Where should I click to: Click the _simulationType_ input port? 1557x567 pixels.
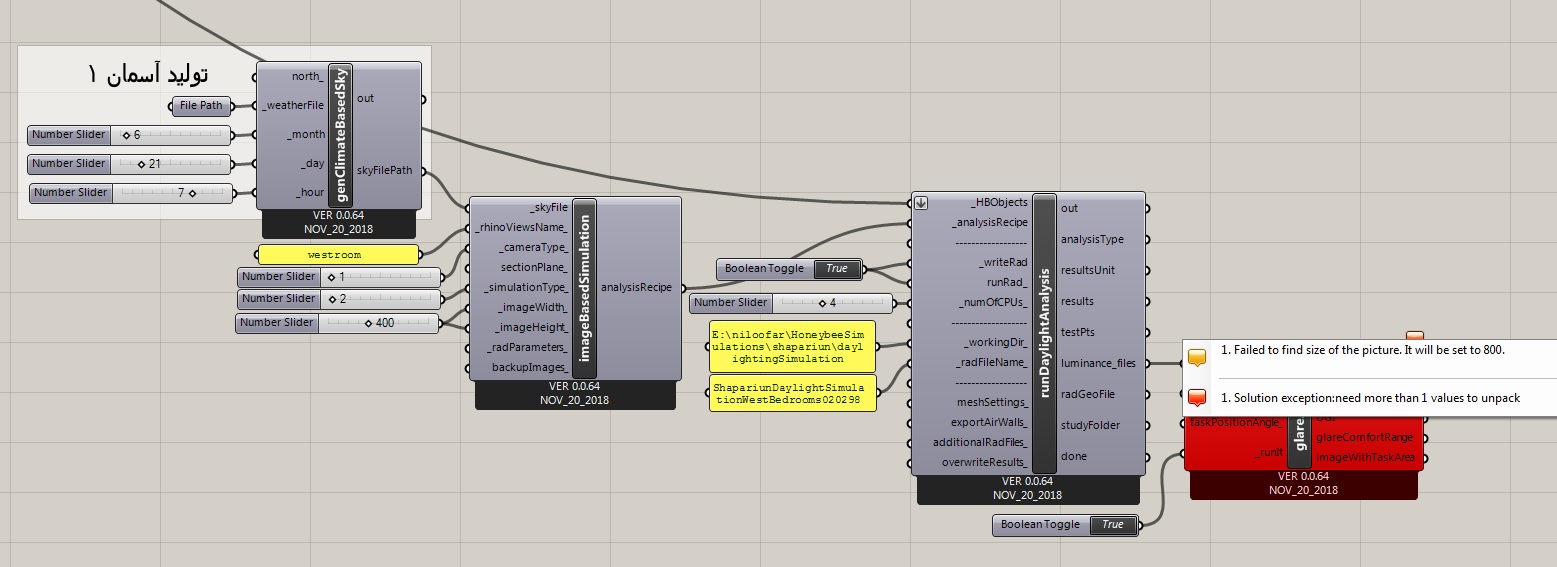point(526,288)
